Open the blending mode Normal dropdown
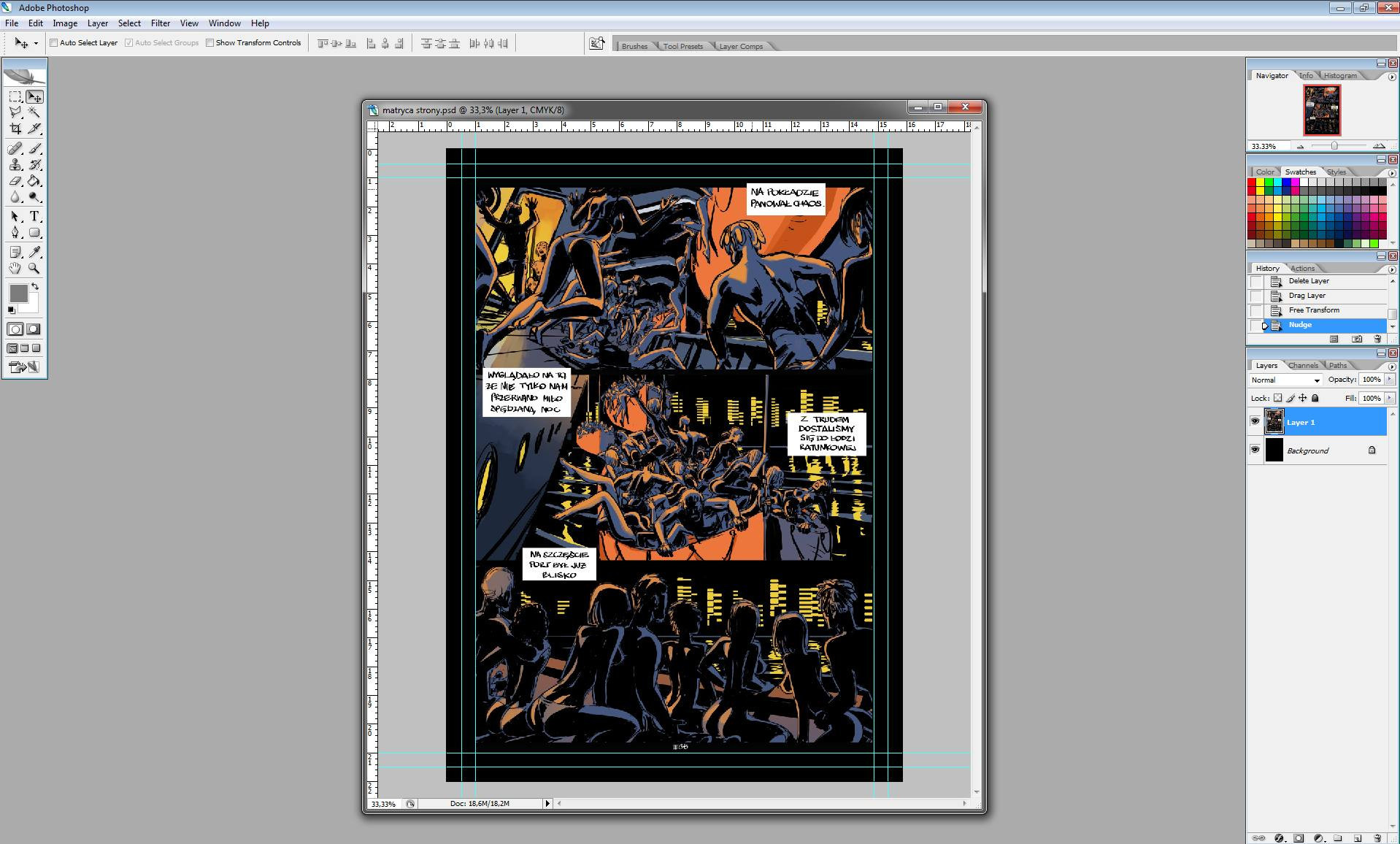This screenshot has height=844, width=1400. (1285, 380)
